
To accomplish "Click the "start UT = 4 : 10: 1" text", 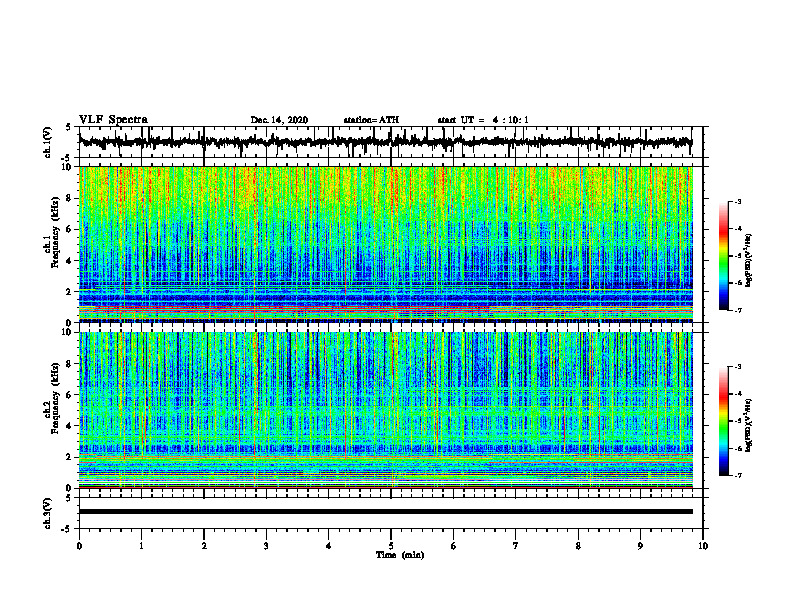I will [483, 120].
